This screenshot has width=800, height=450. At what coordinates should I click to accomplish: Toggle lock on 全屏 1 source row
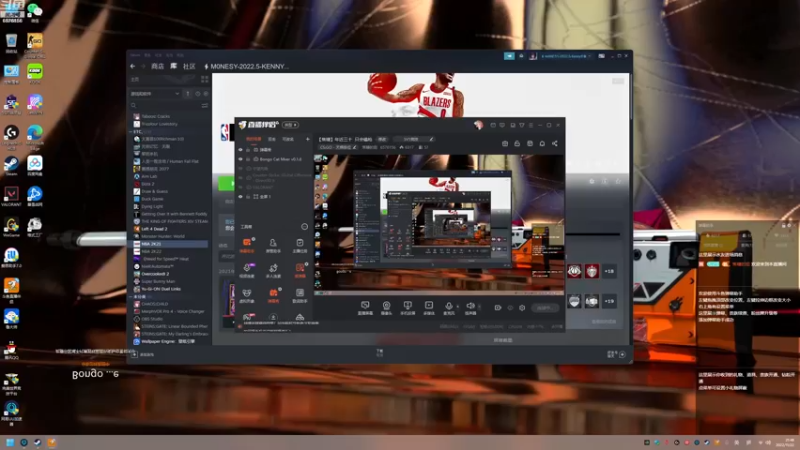click(248, 196)
